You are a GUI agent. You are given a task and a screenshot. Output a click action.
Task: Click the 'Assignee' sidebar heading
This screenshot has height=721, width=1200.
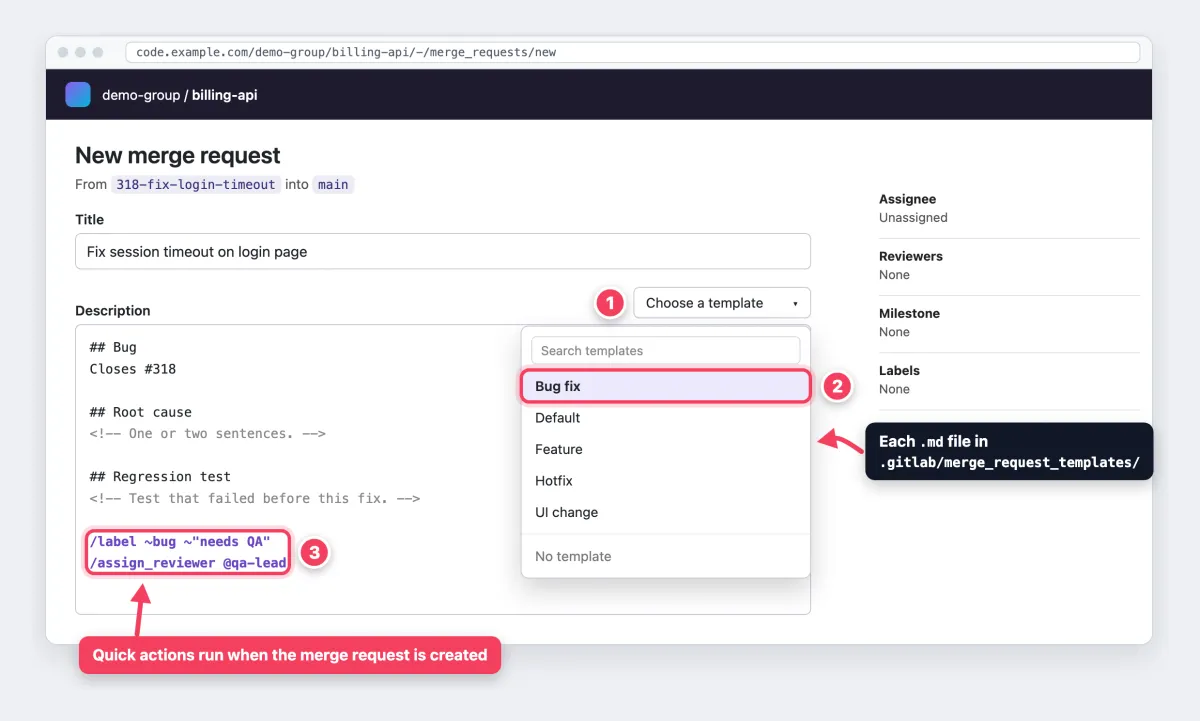click(908, 199)
